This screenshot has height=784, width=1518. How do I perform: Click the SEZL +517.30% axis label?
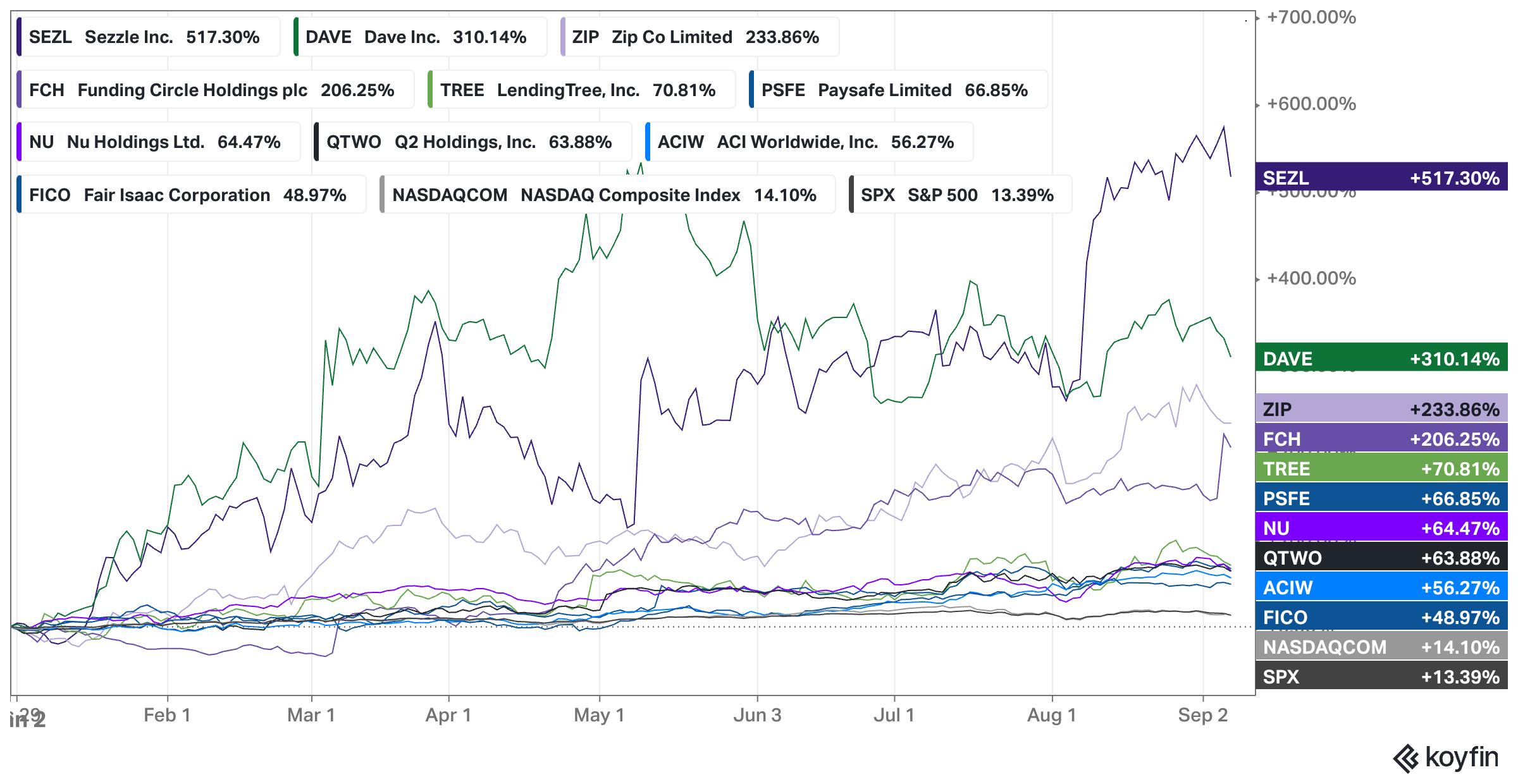(1381, 177)
